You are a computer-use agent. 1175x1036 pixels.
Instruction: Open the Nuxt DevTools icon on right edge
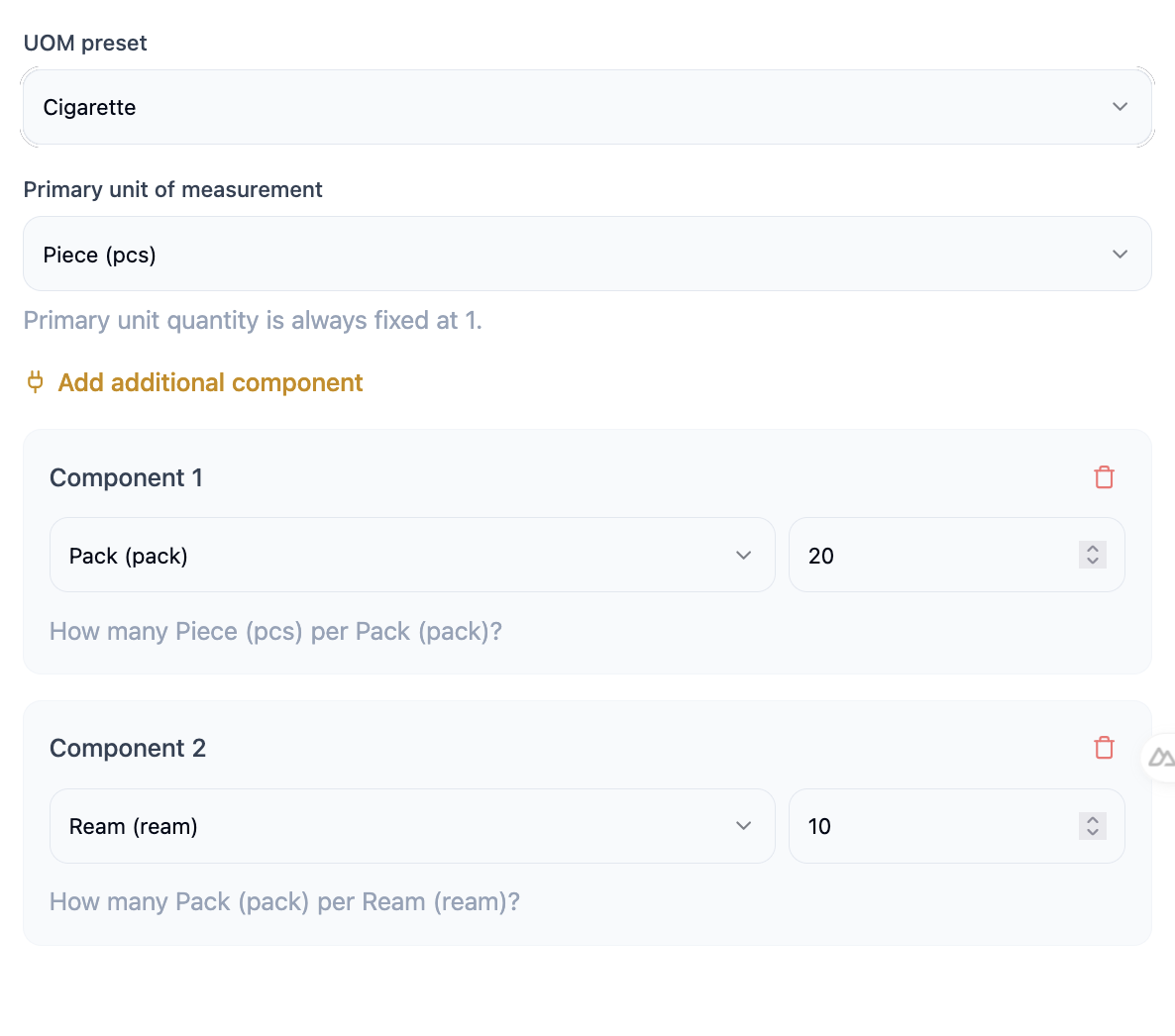click(x=1159, y=759)
